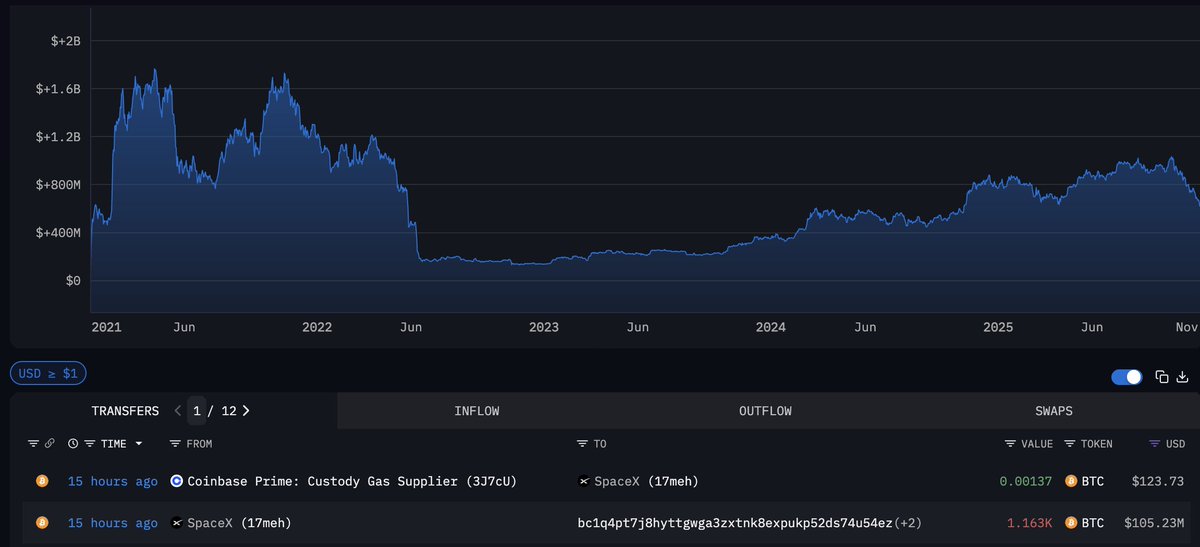
Task: Open the filter icon for FROM column
Action: click(x=175, y=443)
